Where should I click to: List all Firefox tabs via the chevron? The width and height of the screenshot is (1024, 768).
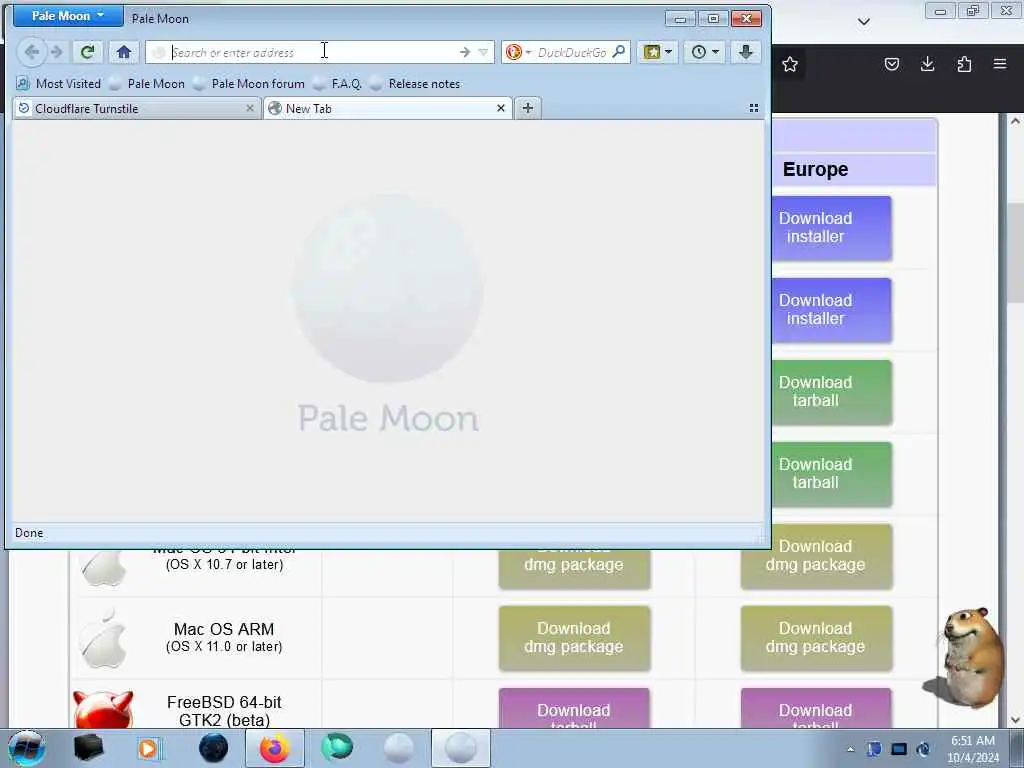coord(863,22)
